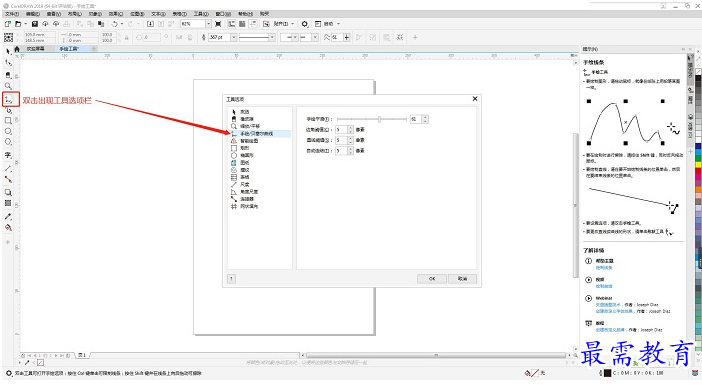Select the Interactive Fill tool
The width and height of the screenshot is (702, 385).
click(8, 227)
